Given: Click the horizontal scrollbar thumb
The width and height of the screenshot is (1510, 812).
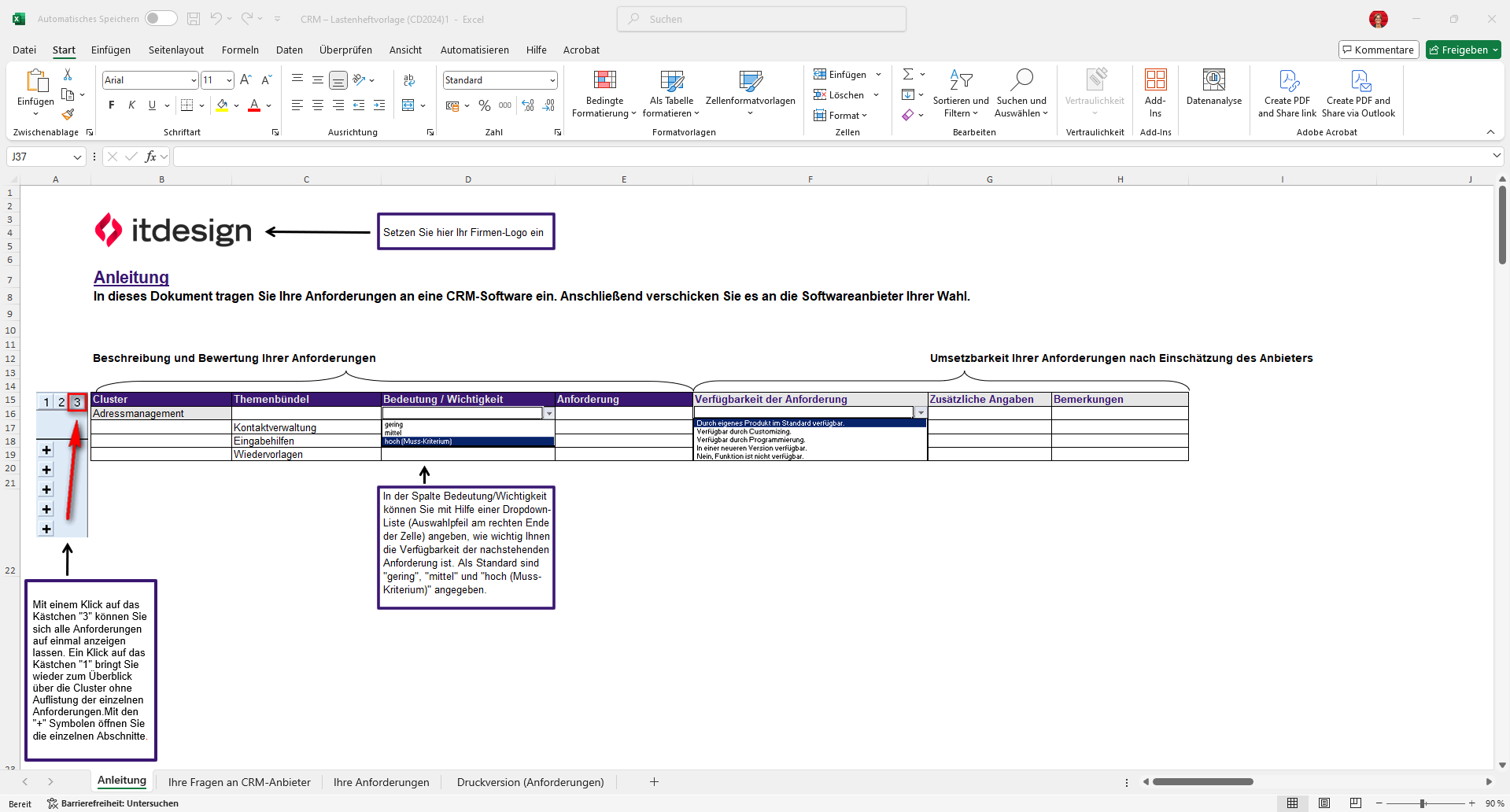Looking at the screenshot, I should [1202, 782].
